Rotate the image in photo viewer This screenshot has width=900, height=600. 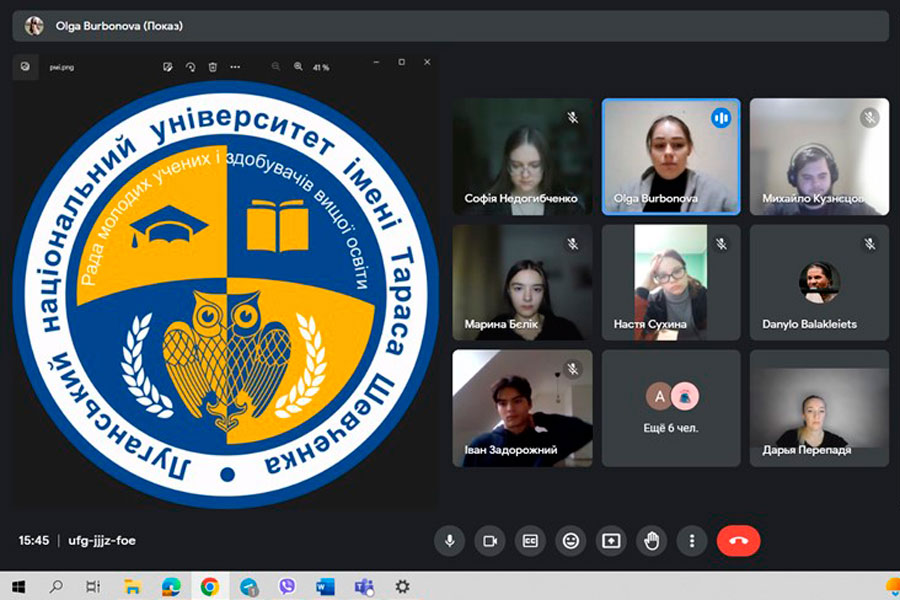(191, 67)
